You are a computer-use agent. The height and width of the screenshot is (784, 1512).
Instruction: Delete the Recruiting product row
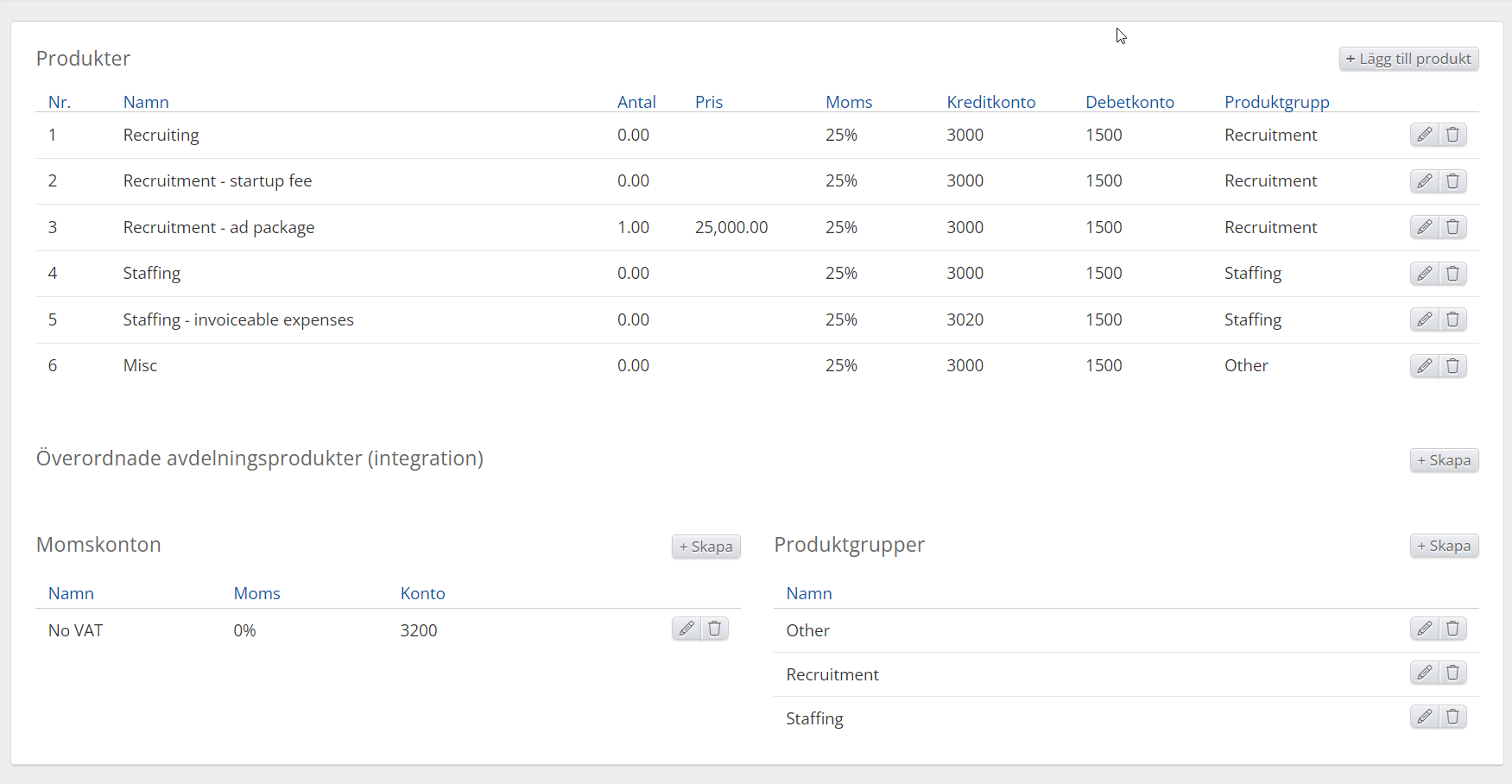tap(1452, 135)
